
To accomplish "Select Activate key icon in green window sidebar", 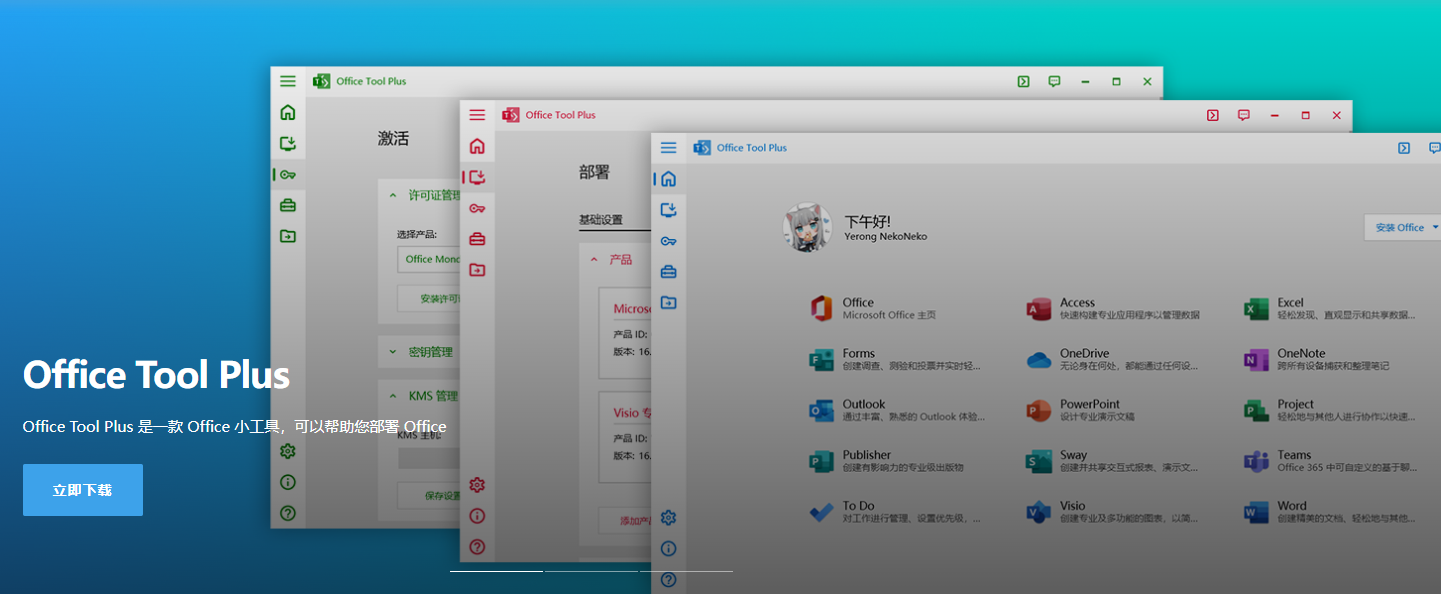I will [x=288, y=174].
